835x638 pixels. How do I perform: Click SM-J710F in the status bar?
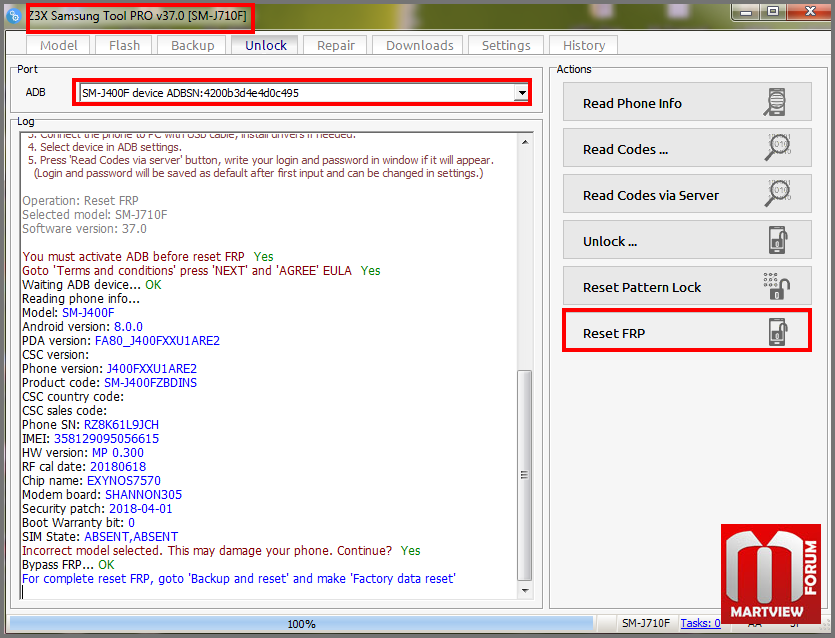(645, 623)
